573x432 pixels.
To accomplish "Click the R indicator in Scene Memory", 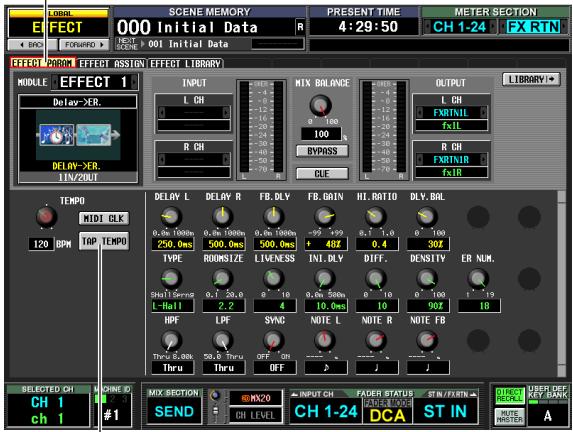I will (x=300, y=27).
